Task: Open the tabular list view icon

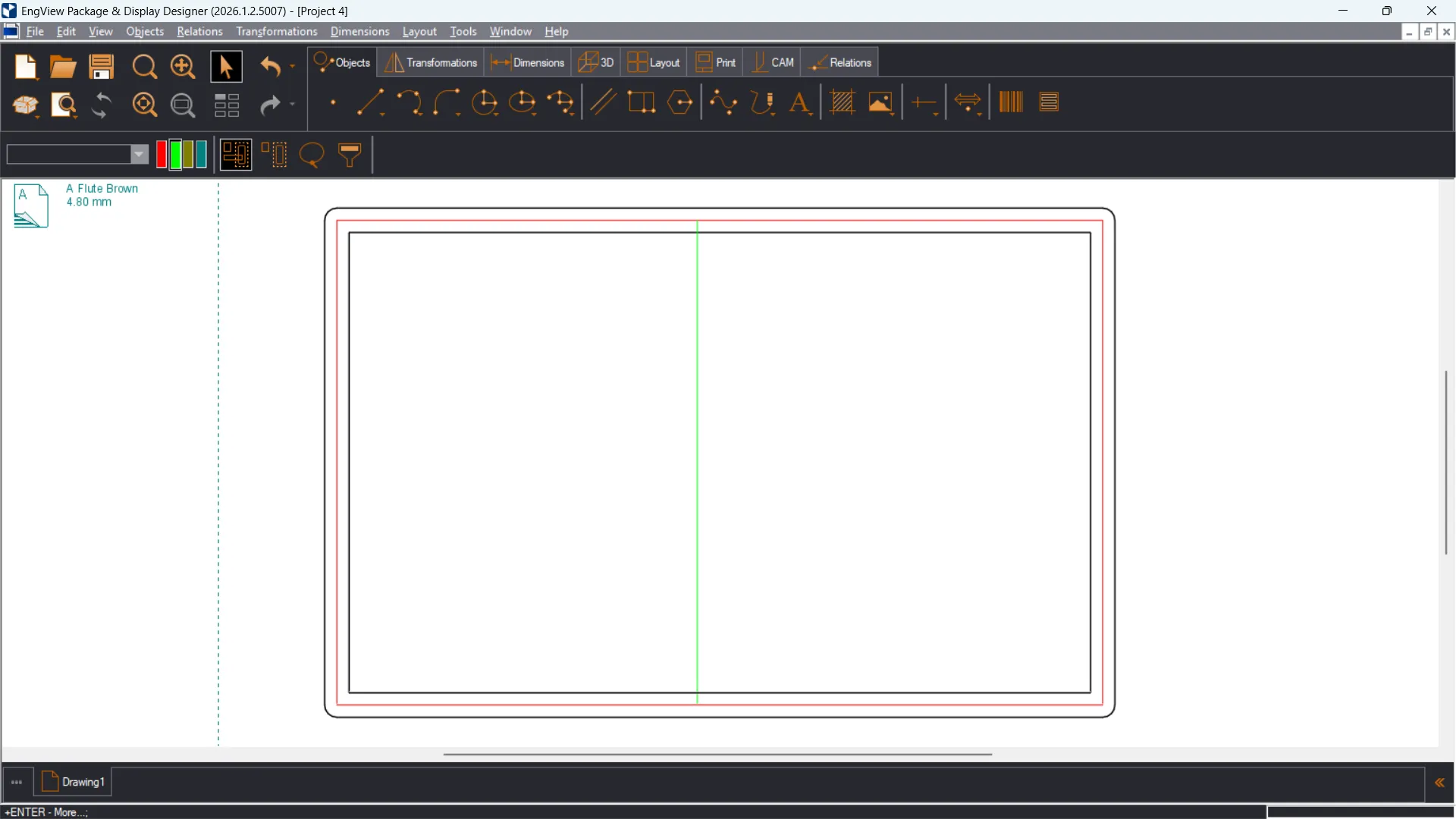Action: tap(227, 105)
